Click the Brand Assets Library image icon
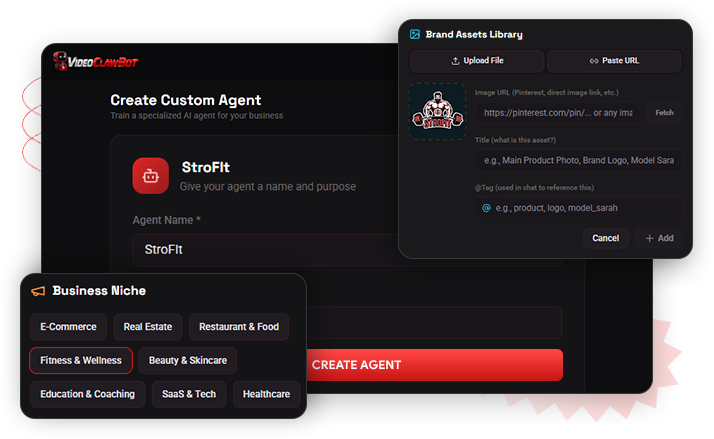 pyautogui.click(x=415, y=35)
